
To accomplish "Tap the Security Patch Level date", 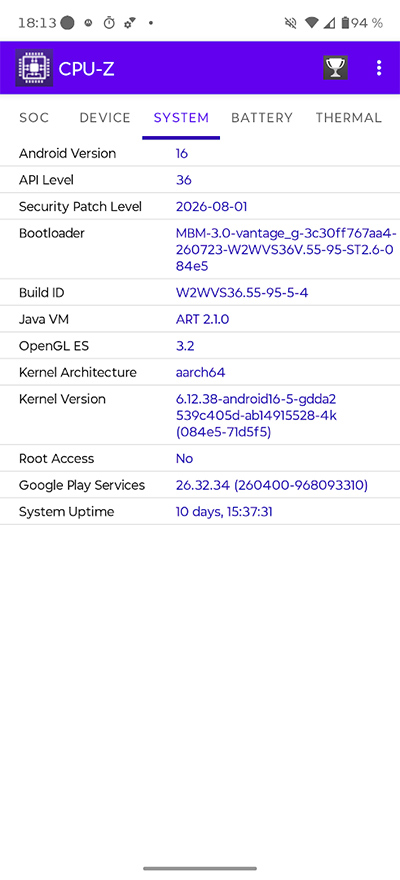I will click(x=212, y=207).
